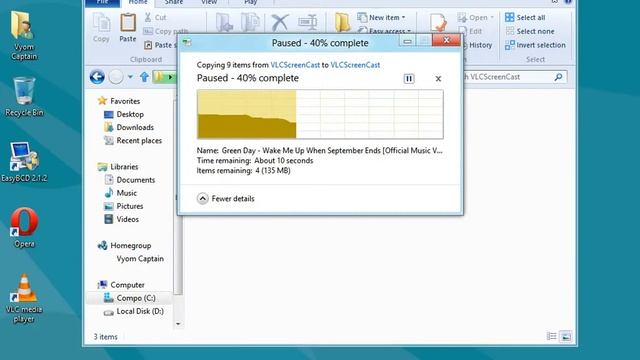This screenshot has height=360, width=640.
Task: Click Invert selection in ribbon
Action: point(536,45)
